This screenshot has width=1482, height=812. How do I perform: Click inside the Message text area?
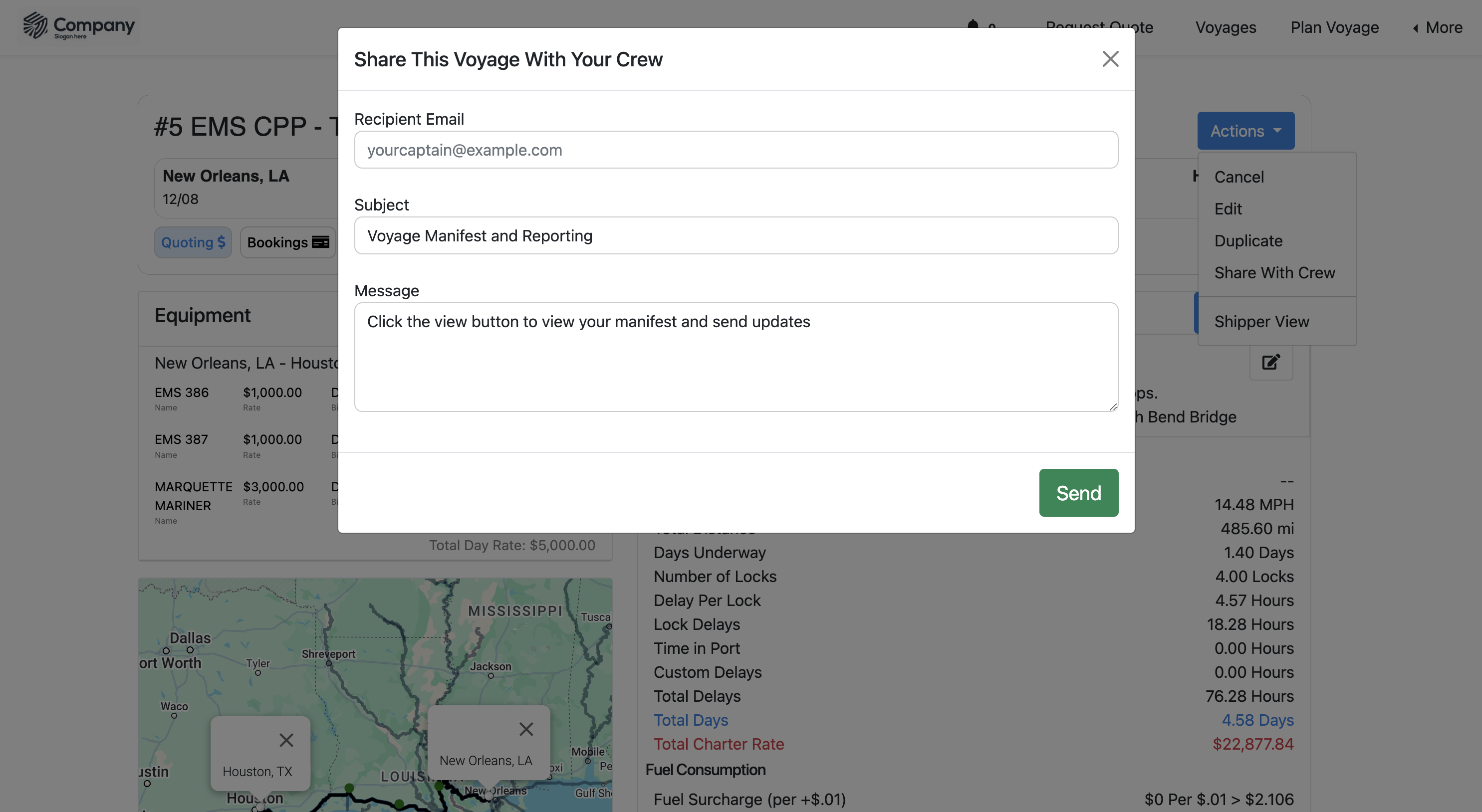pos(736,357)
